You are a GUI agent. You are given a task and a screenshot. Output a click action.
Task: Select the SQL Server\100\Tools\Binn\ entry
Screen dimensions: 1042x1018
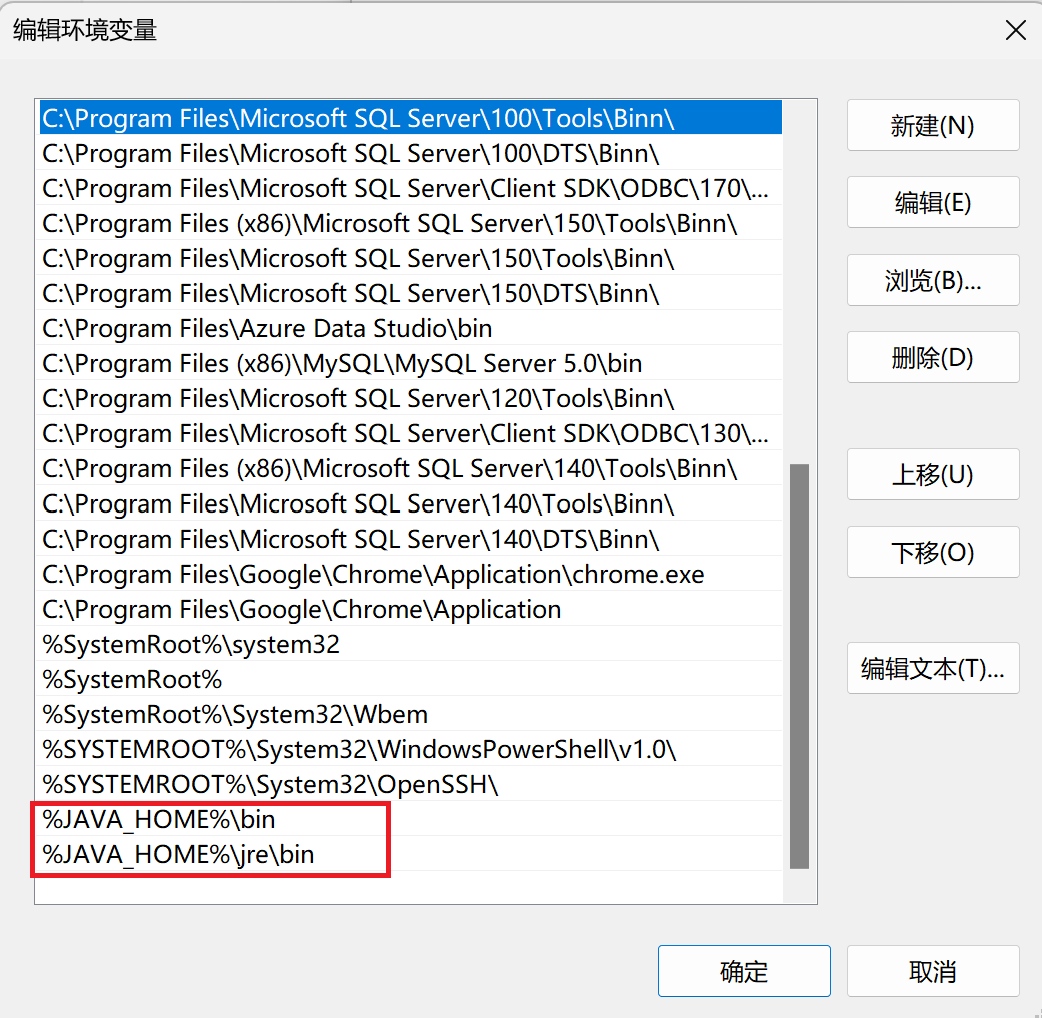(411, 118)
